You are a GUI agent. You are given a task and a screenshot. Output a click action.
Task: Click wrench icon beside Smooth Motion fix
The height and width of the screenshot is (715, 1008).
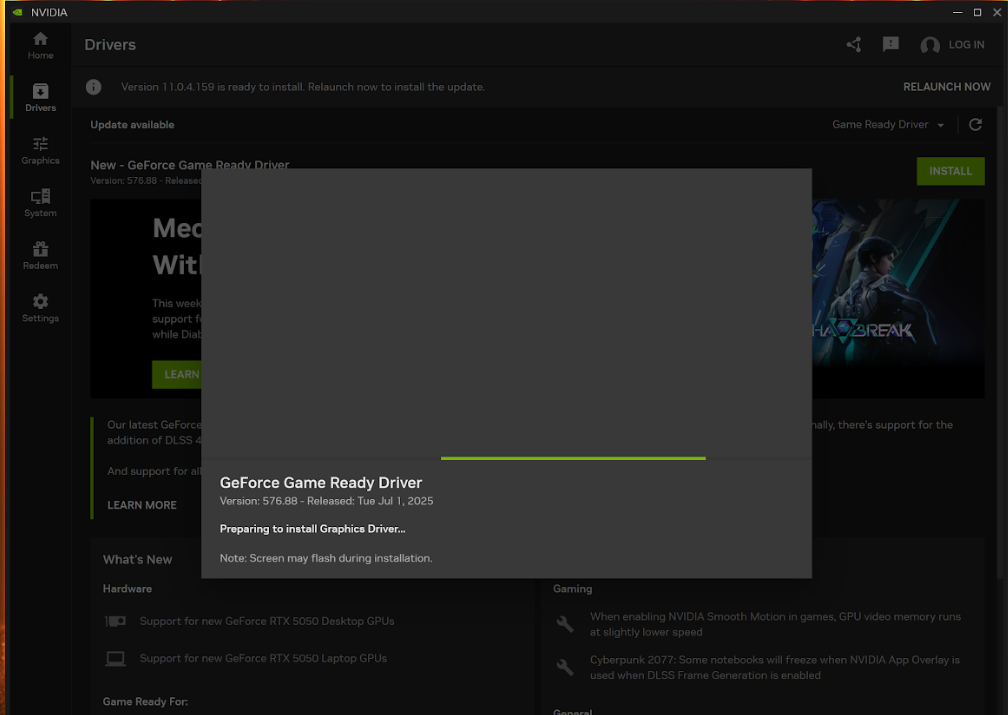[x=565, y=624]
